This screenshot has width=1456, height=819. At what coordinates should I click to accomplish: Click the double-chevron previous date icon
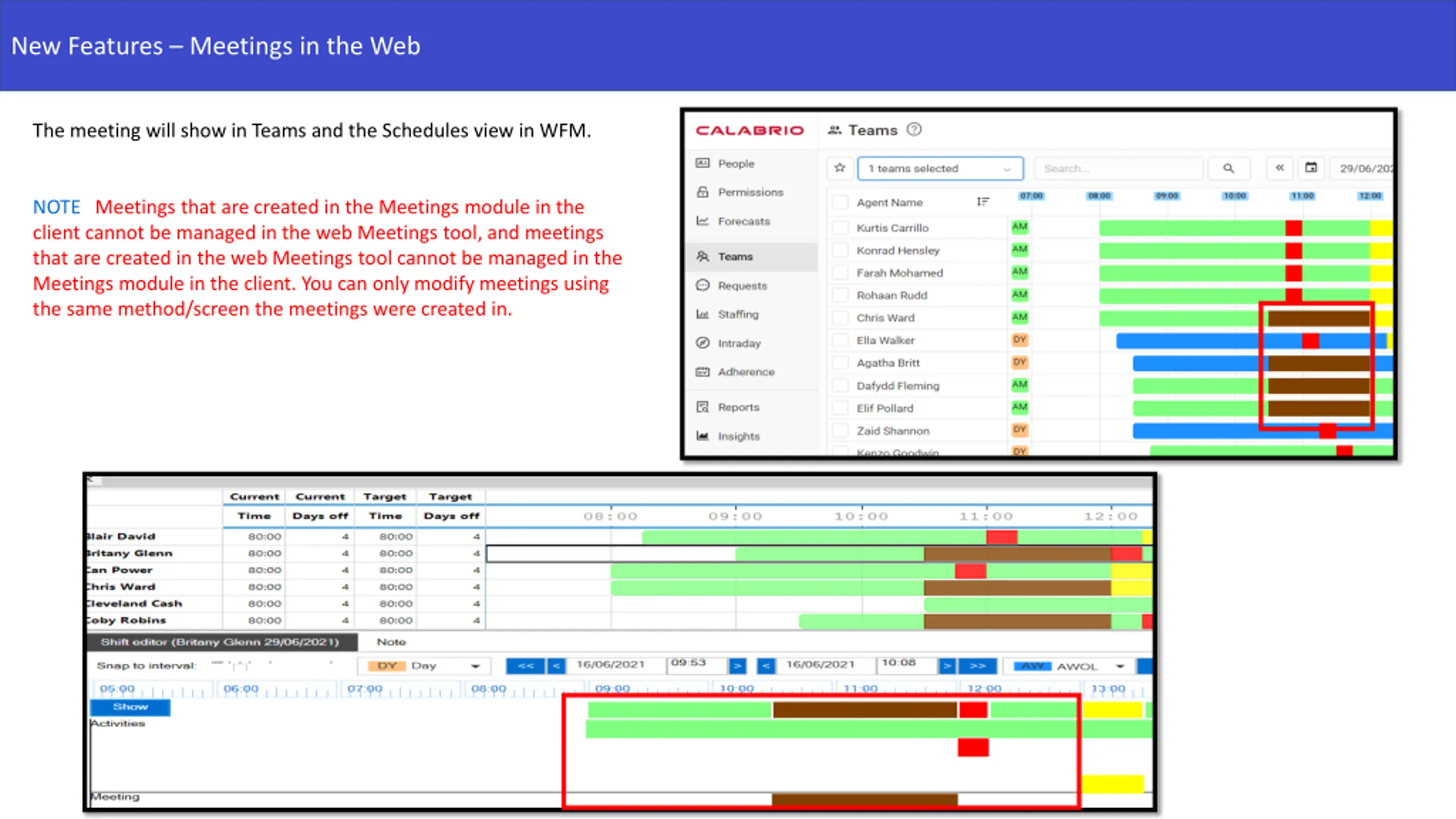(1279, 168)
